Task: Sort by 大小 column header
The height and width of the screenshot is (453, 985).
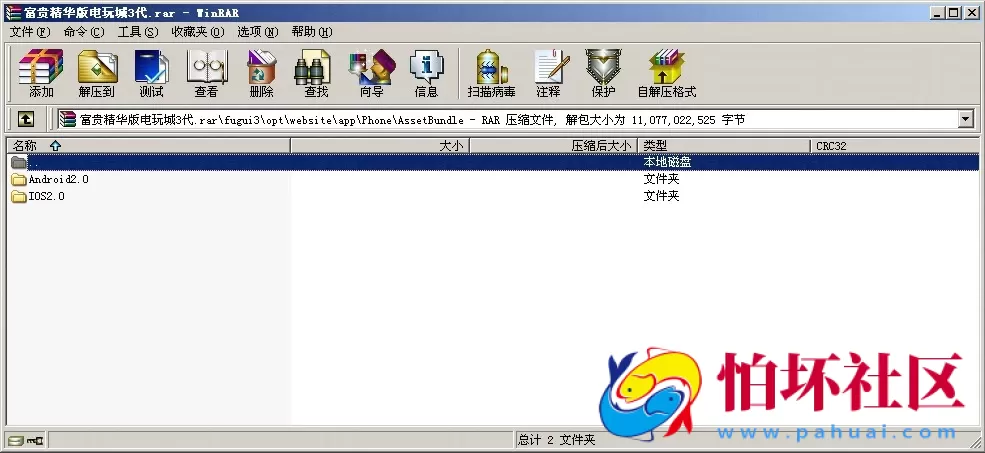Action: tap(380, 146)
